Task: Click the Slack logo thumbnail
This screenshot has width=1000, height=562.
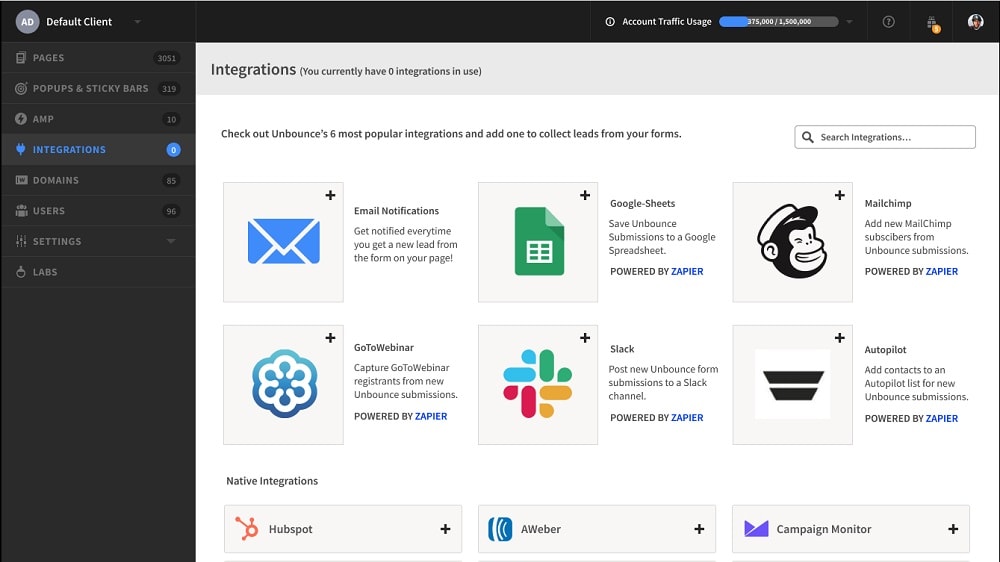Action: [538, 383]
